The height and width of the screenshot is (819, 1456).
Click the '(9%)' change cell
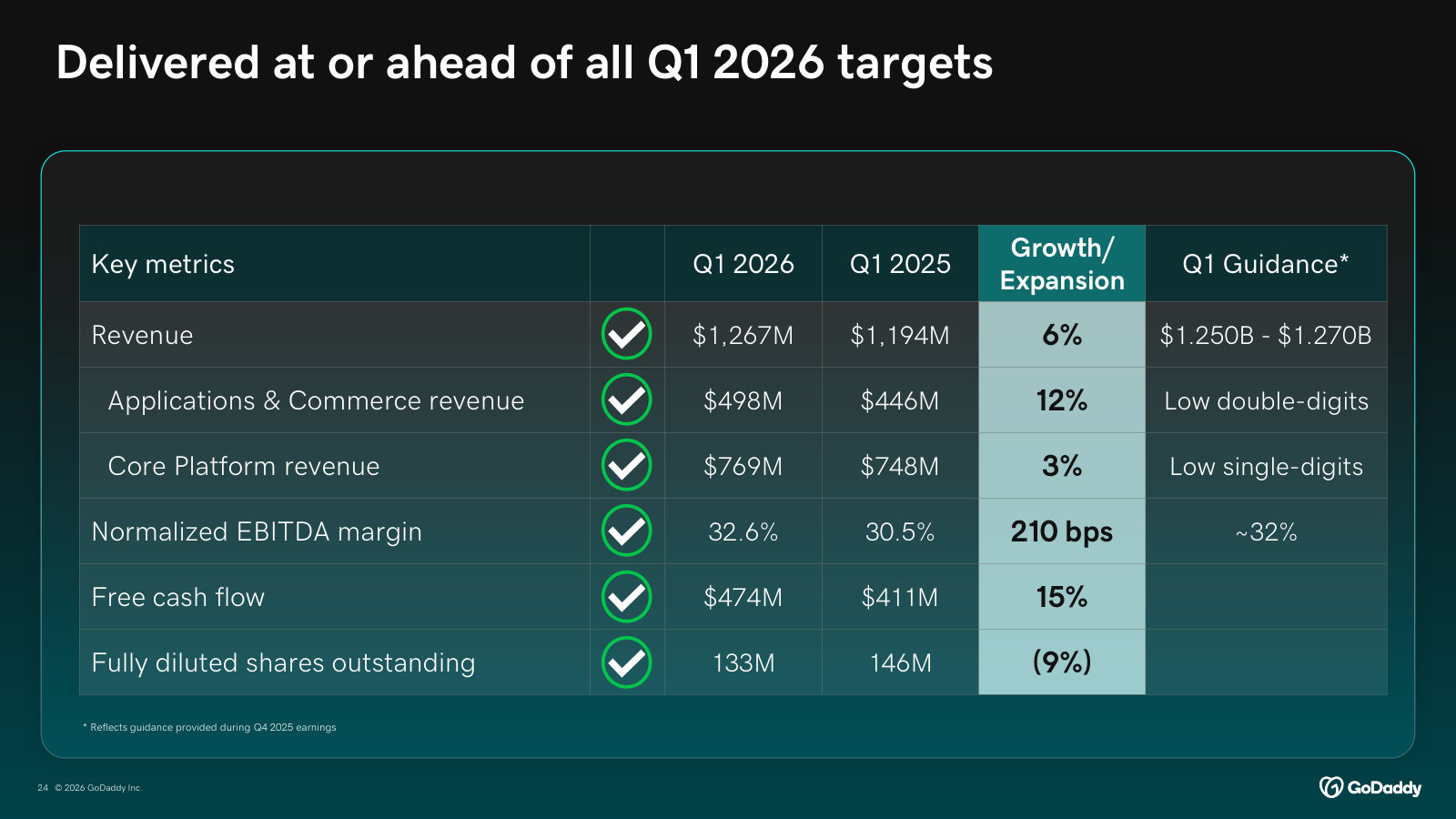[x=1062, y=662]
